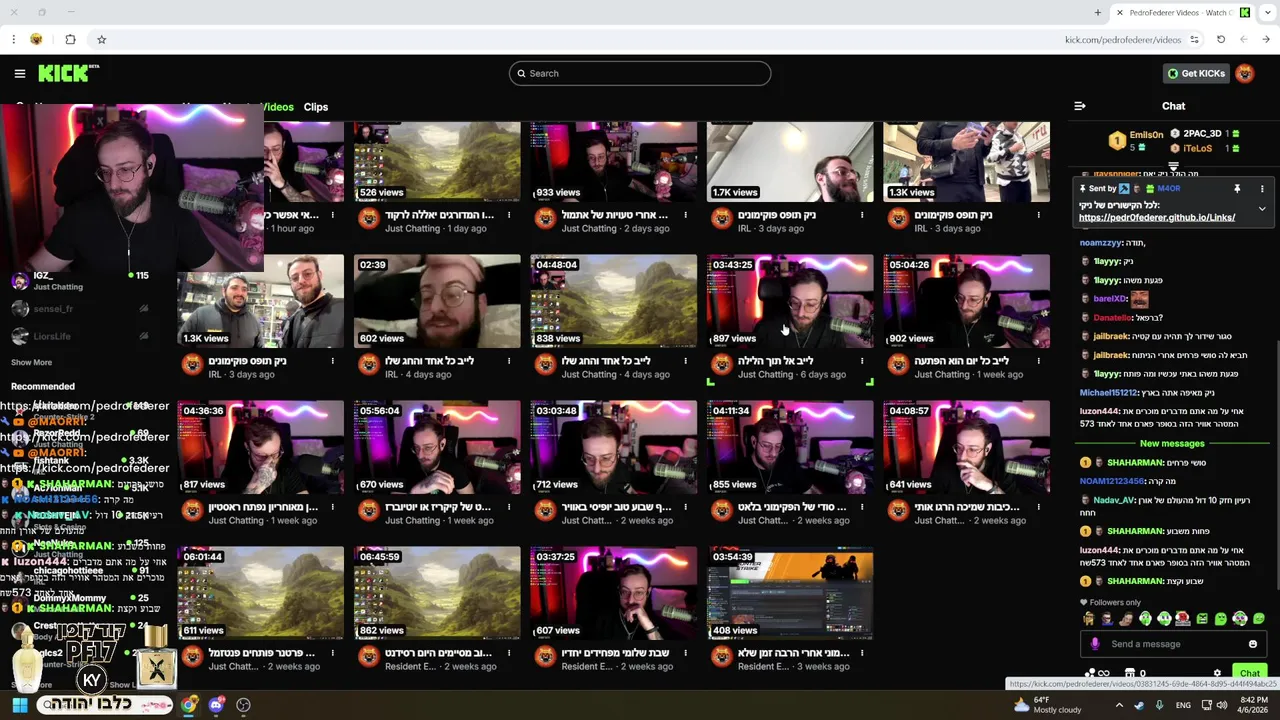Click the purple microphone icon in message box
Viewport: 1280px width, 720px height.
pyautogui.click(x=1095, y=644)
